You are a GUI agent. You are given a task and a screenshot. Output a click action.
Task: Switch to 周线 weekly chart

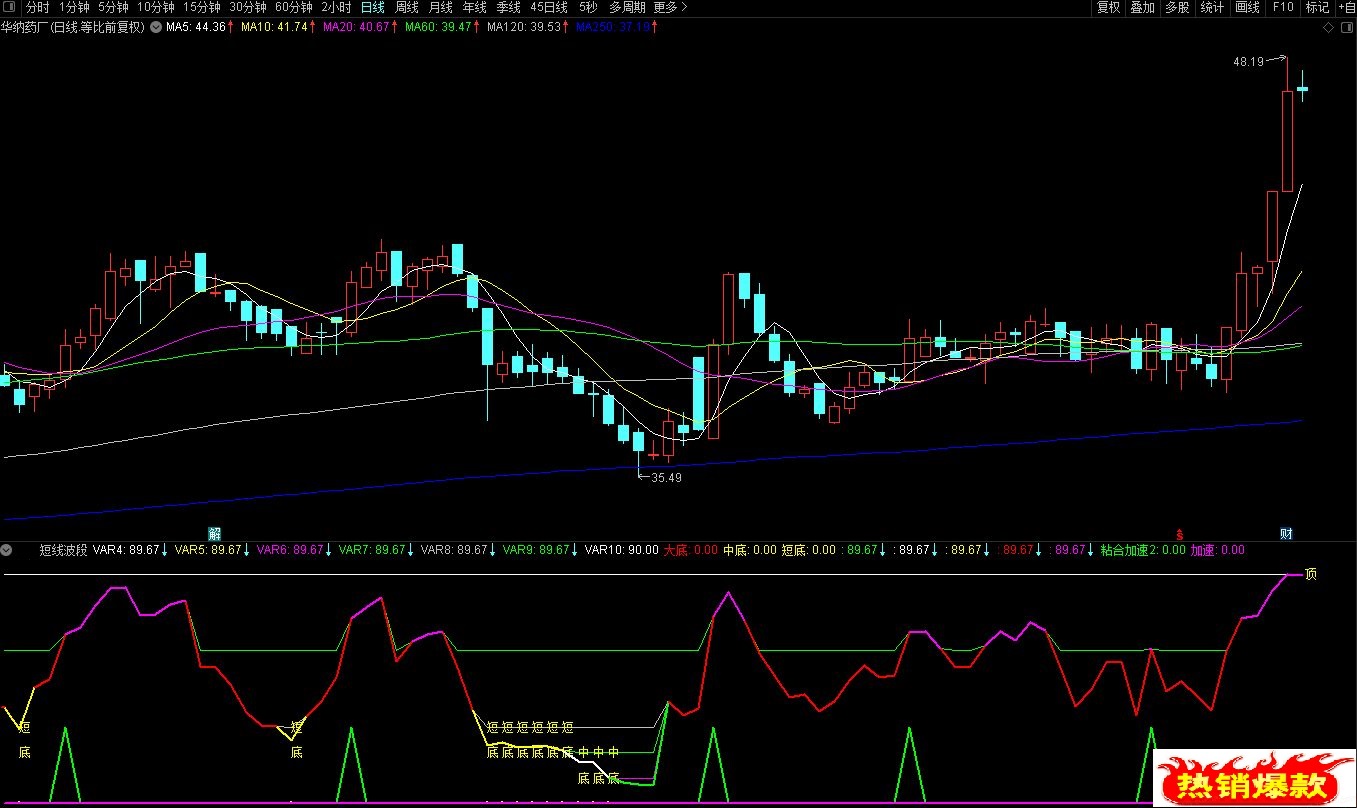point(407,7)
